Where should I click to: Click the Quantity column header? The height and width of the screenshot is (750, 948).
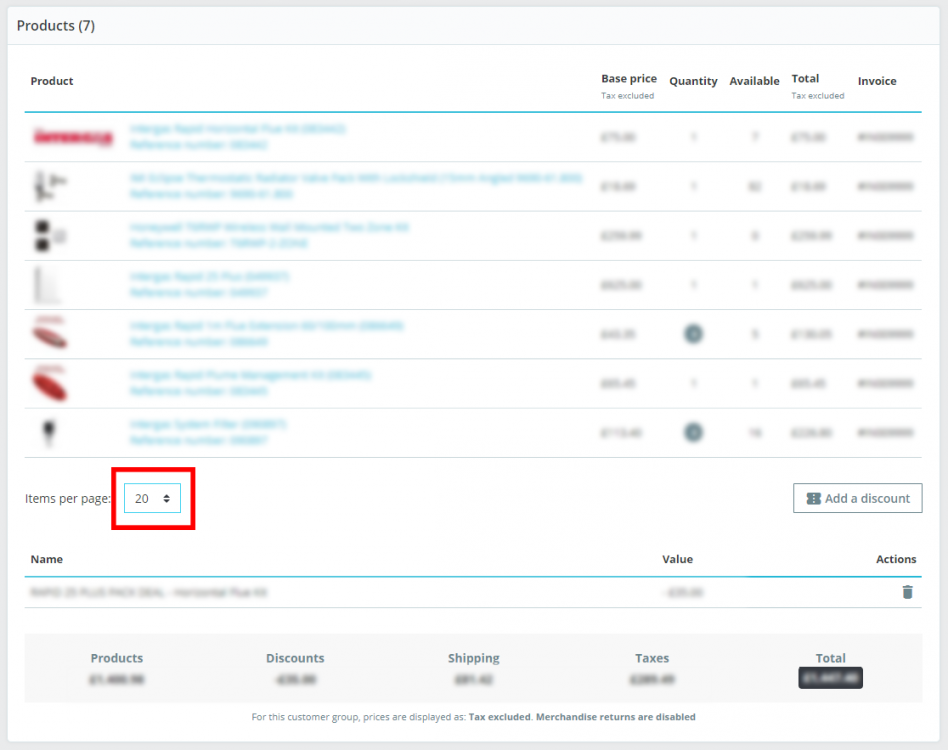pyautogui.click(x=693, y=81)
